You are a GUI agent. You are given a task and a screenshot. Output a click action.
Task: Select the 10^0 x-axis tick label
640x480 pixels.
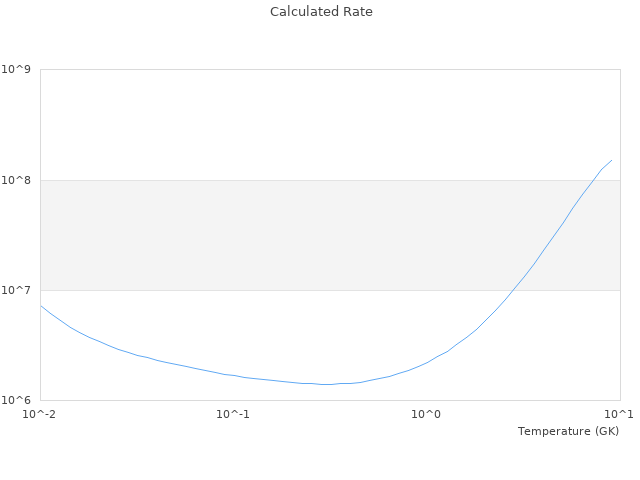pos(427,414)
